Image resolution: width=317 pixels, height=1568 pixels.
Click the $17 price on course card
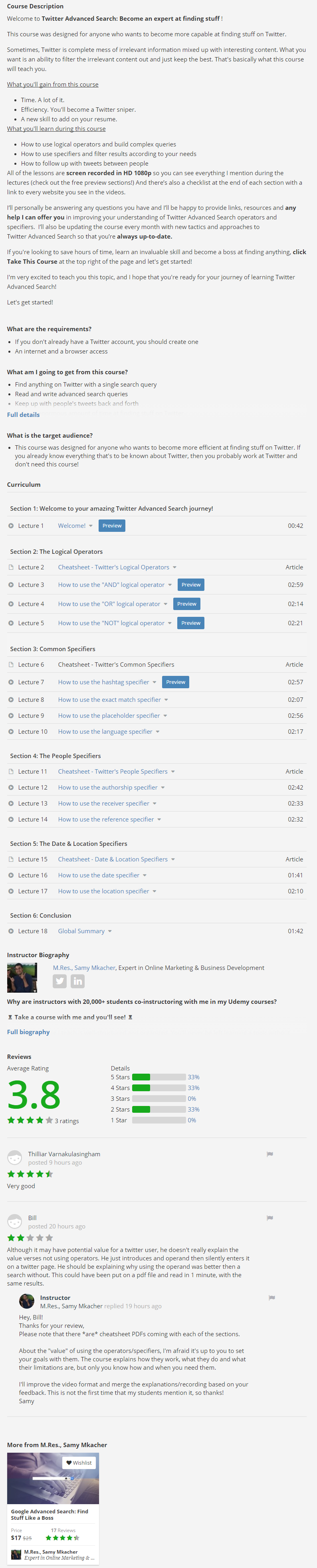point(16,1538)
